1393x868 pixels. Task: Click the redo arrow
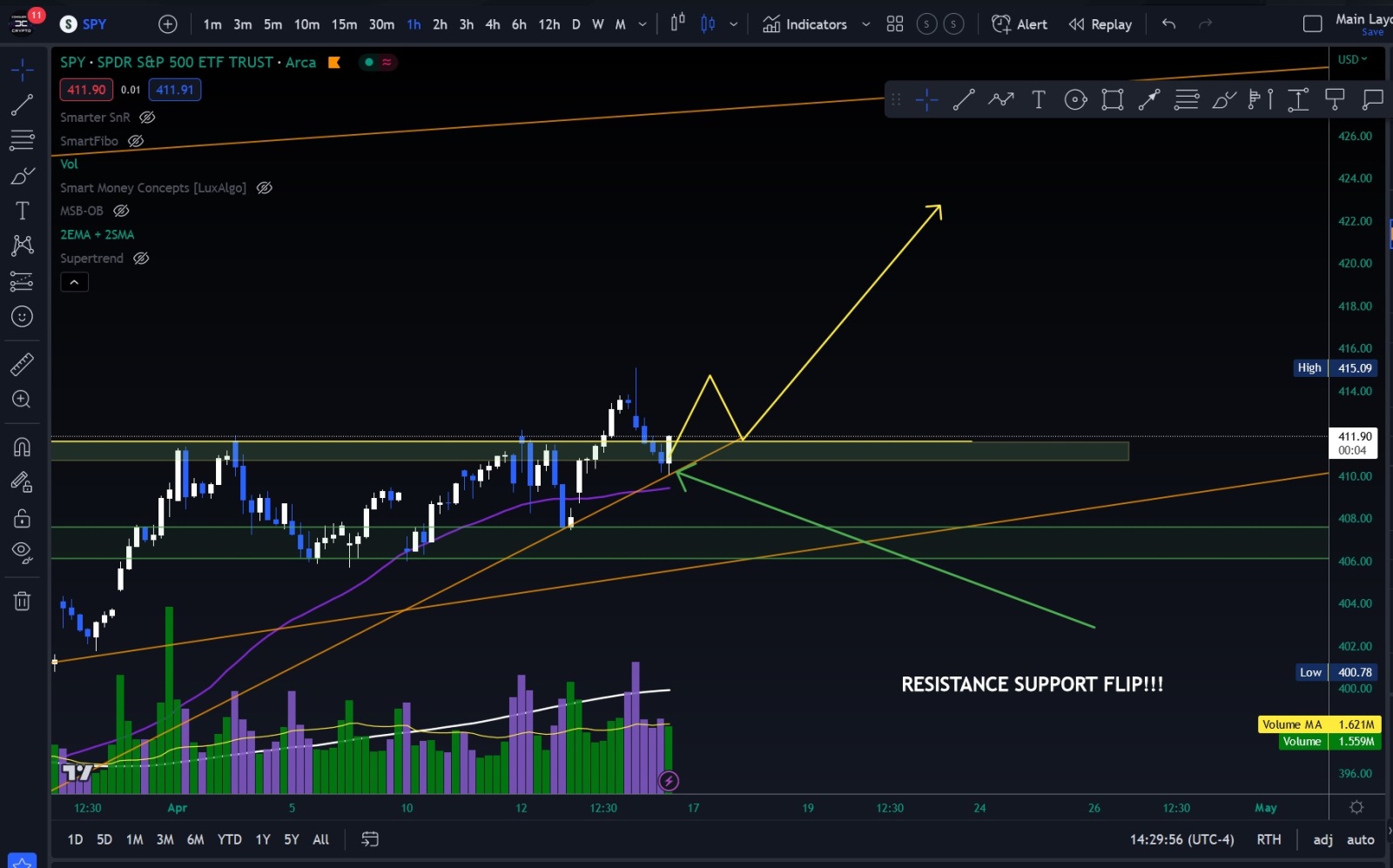pos(1206,24)
